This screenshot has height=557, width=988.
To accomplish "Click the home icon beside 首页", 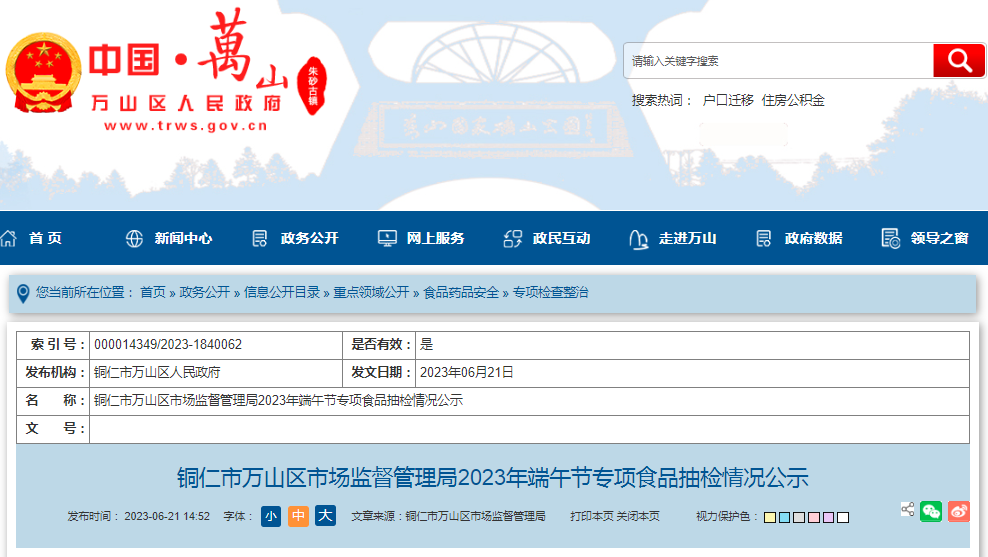I will (9, 238).
